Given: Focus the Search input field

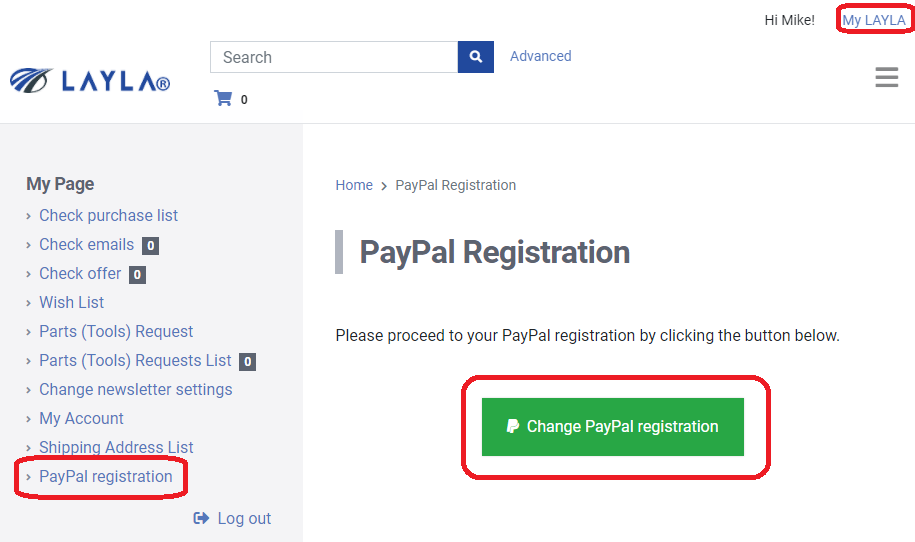Looking at the screenshot, I should [334, 57].
